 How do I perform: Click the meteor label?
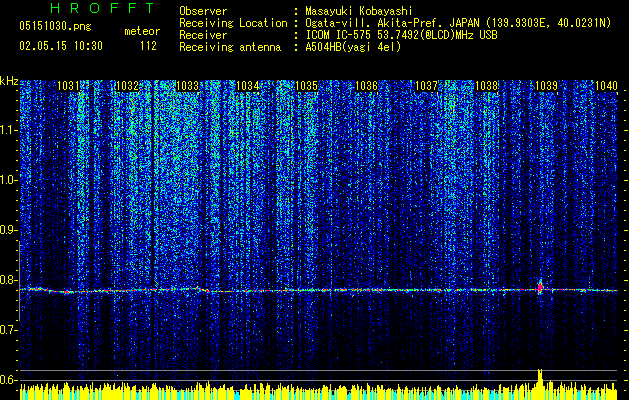tap(142, 31)
